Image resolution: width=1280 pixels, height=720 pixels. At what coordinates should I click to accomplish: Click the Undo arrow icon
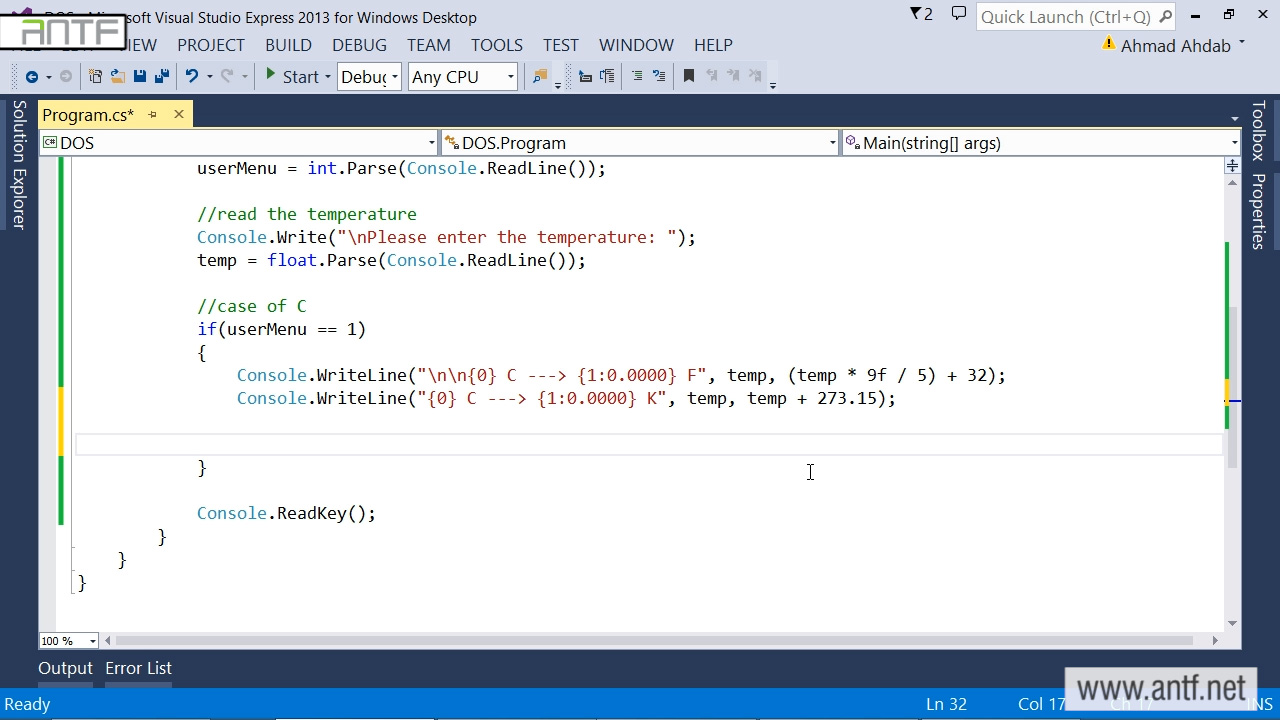click(x=192, y=77)
